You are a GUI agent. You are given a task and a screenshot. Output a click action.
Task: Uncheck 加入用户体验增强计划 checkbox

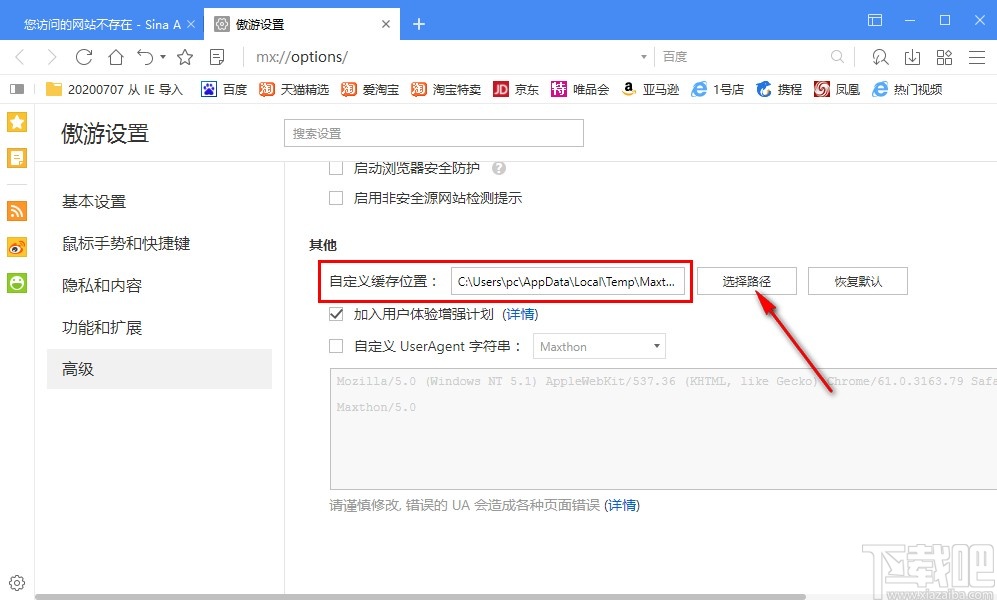[336, 314]
